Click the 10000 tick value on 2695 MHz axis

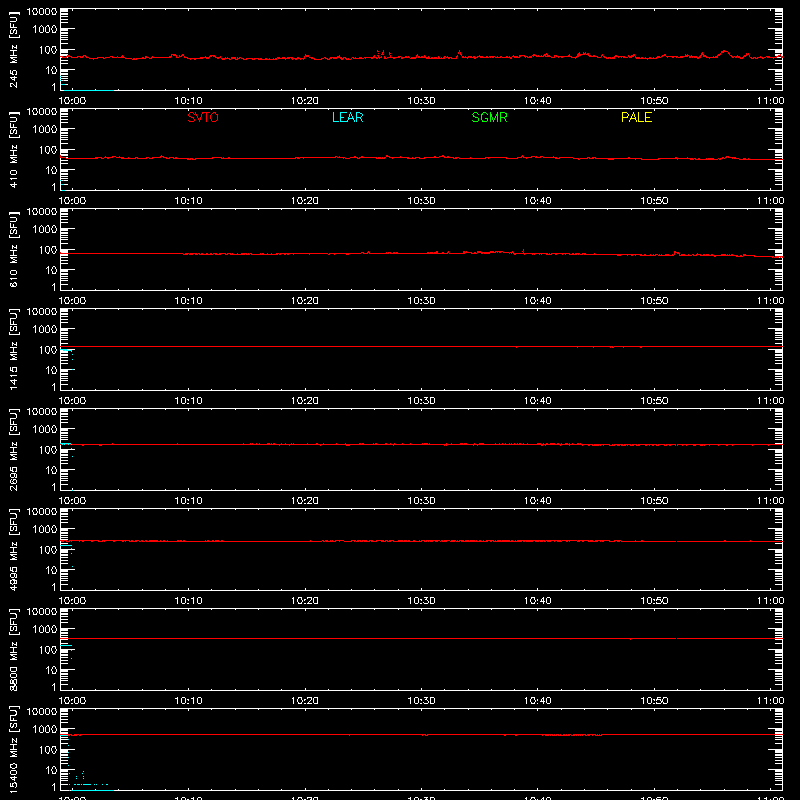pos(42,412)
